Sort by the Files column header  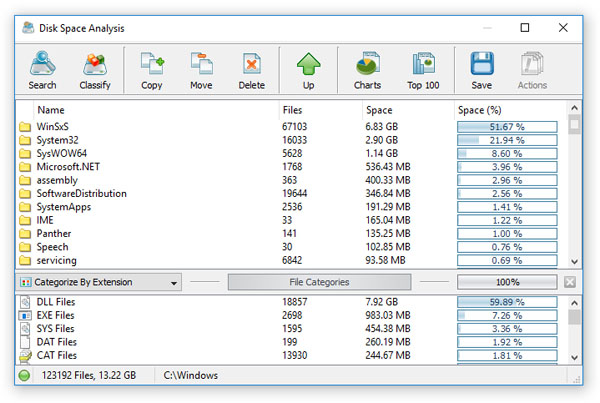[292, 110]
